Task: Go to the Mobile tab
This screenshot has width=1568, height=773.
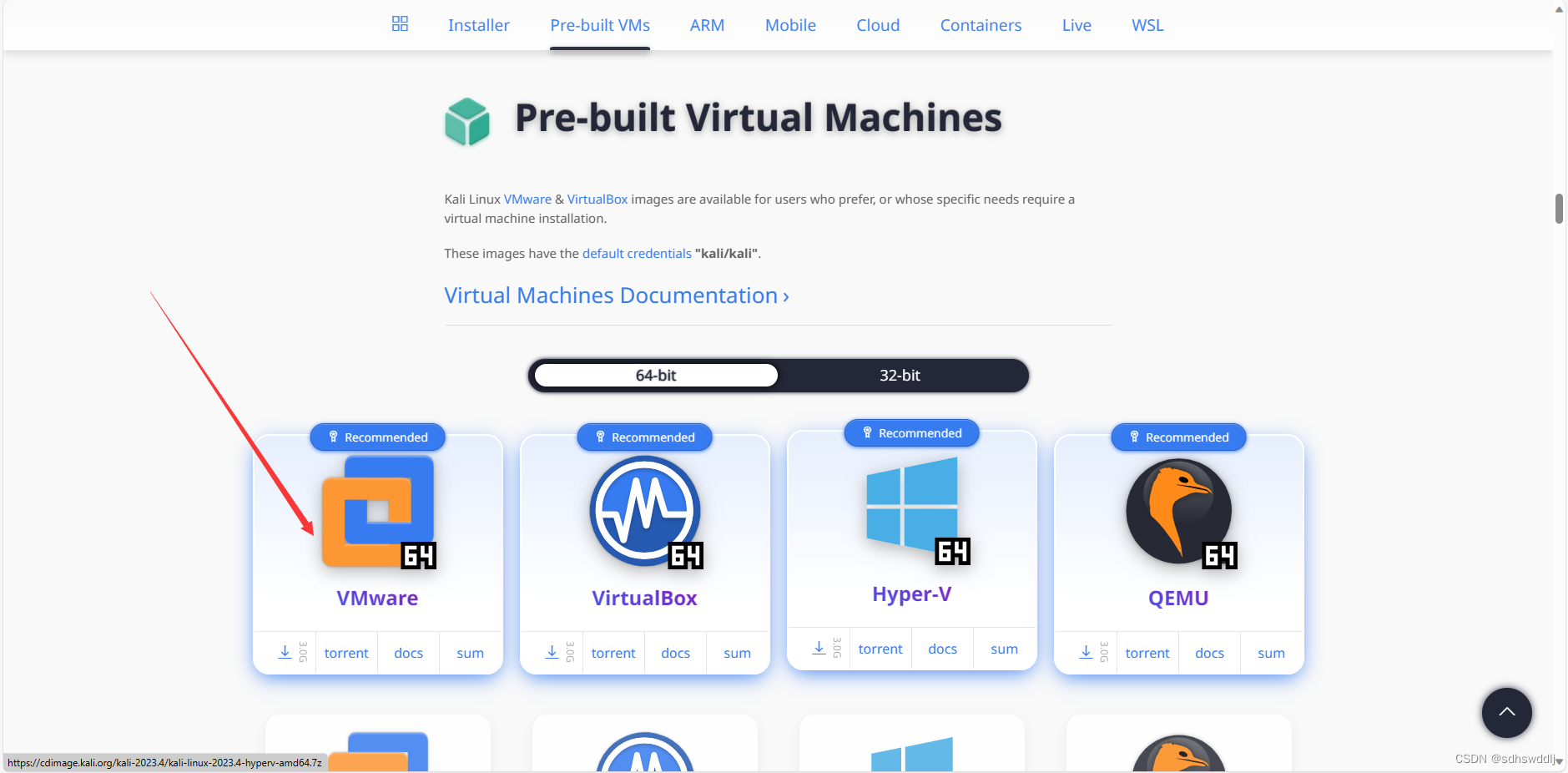Action: pos(790,25)
